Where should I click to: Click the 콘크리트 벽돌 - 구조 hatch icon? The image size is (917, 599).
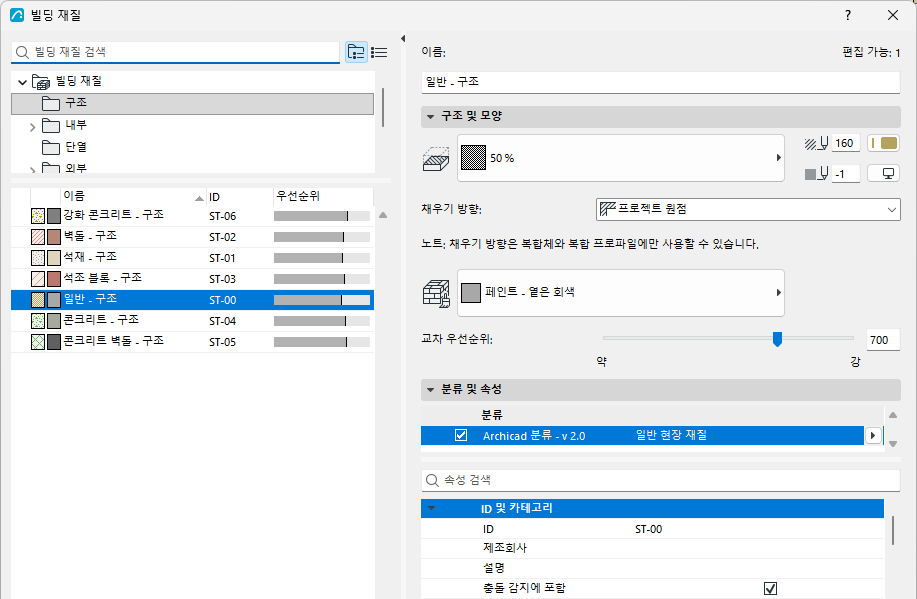click(38, 342)
